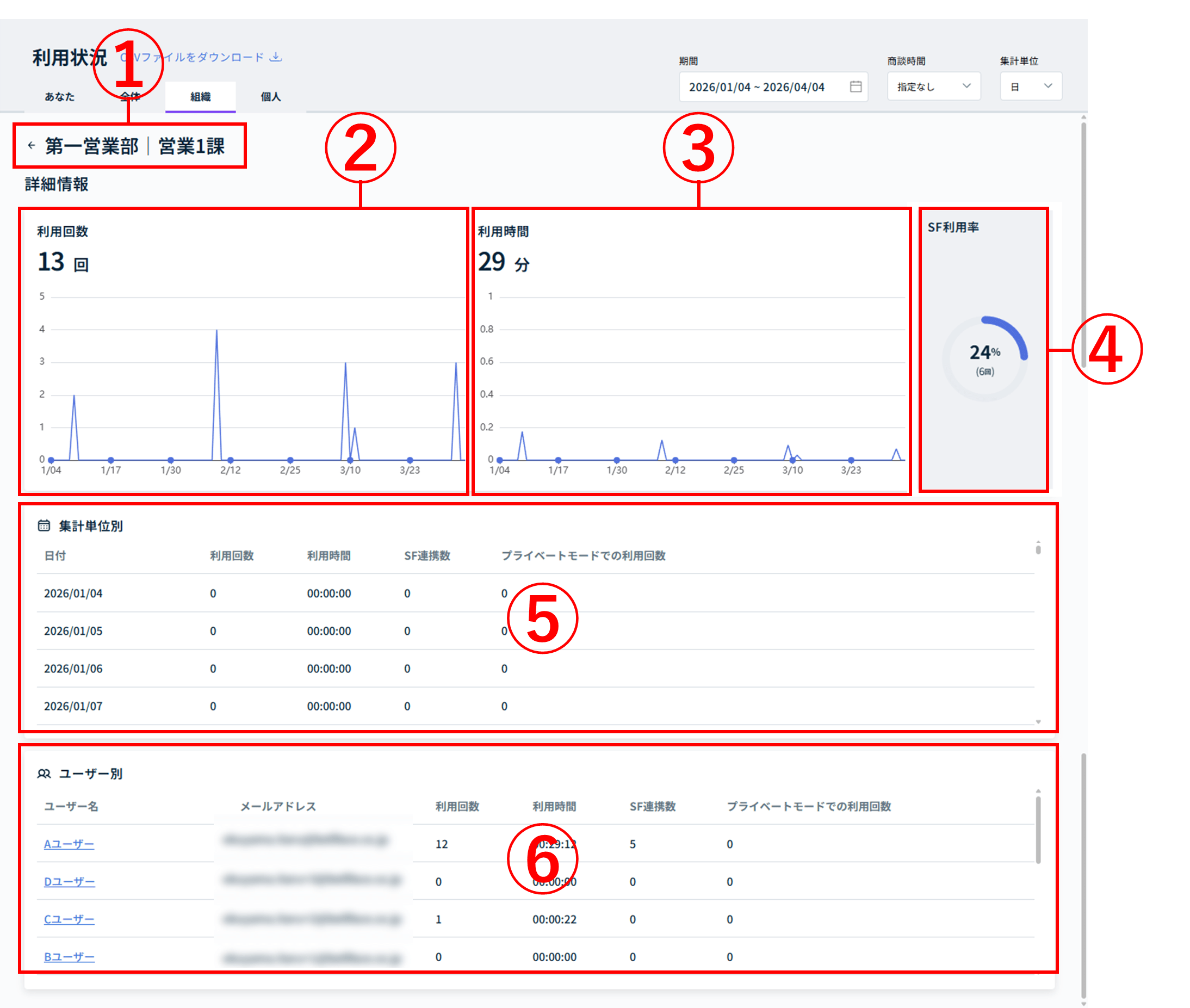Click the SF利用率 24% donut chart
The image size is (1190, 1008).
click(x=984, y=359)
